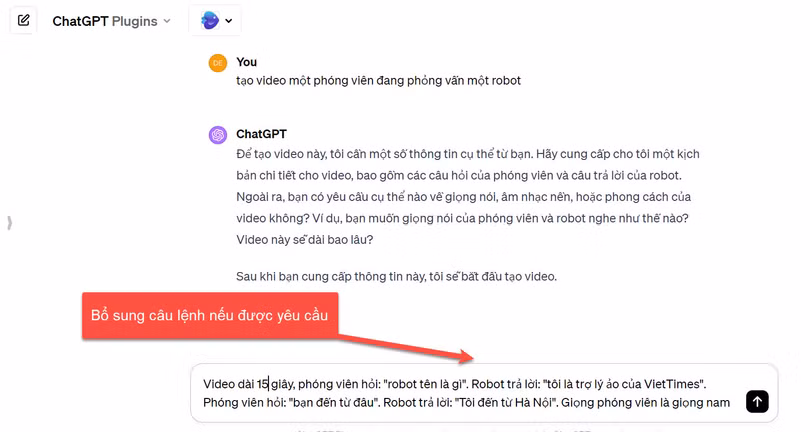Click reply line starting "Để tạo video này"
Screen dimensions: 810x432
tap(468, 154)
